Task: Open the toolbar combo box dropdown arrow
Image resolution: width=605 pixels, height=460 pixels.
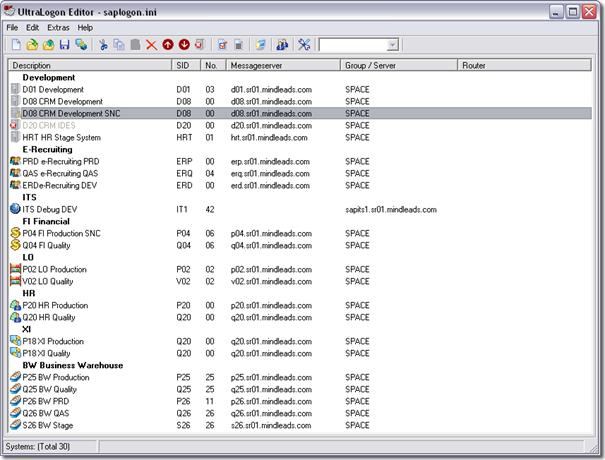Action: click(392, 45)
